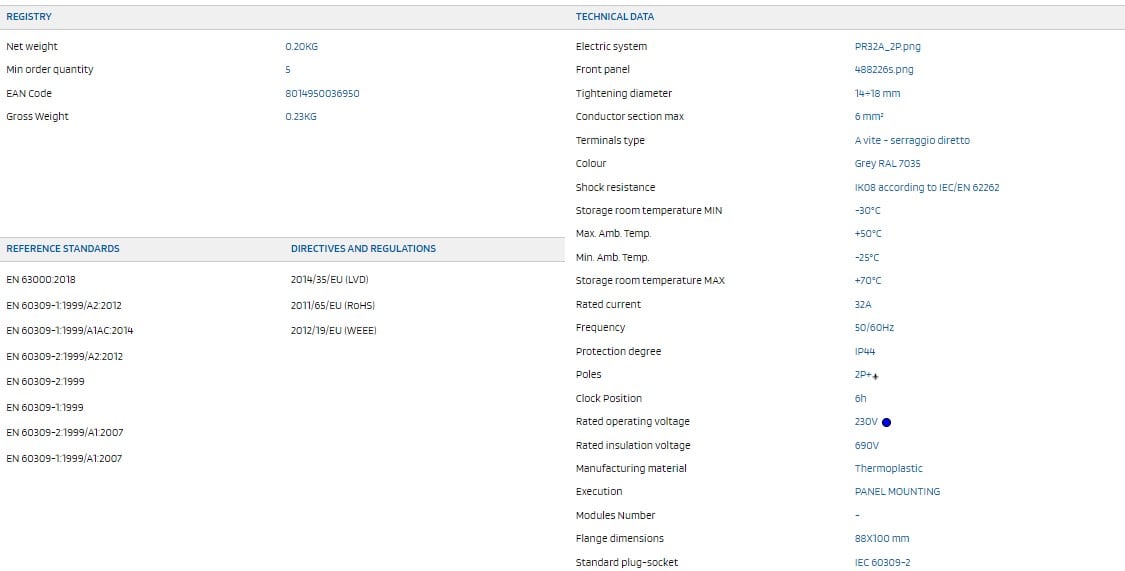1125x571 pixels.
Task: Click the DIRECTIVES AND REGULATIONS heading
Action: click(x=363, y=249)
